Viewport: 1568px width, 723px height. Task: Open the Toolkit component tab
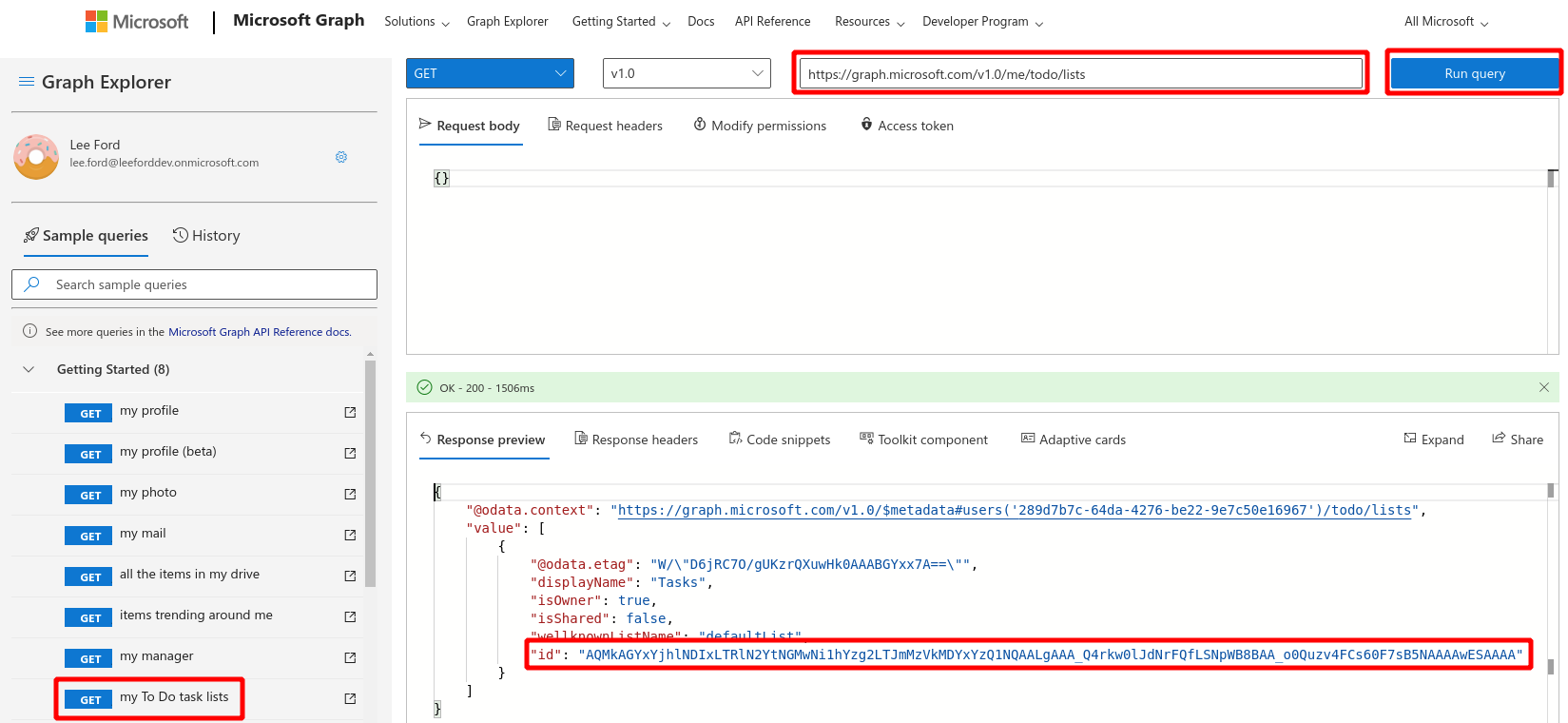click(924, 440)
